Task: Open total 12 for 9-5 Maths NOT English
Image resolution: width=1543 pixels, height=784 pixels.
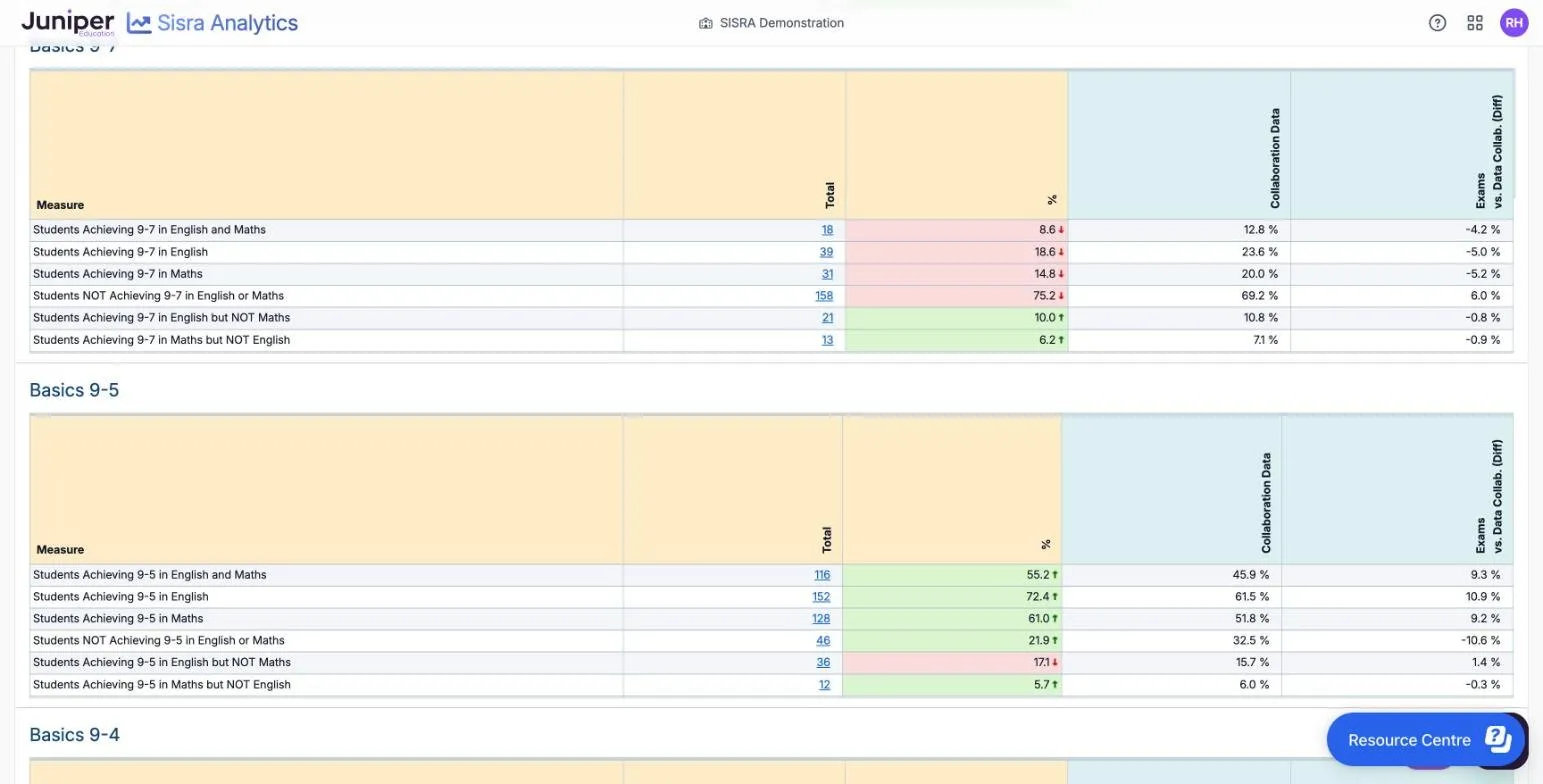Action: pyautogui.click(x=824, y=685)
